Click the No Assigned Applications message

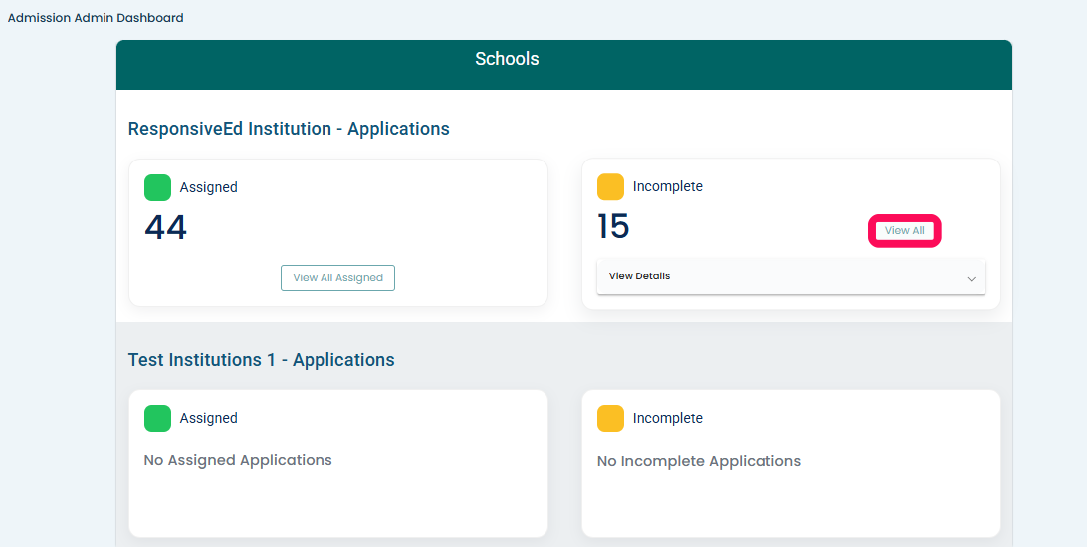pos(238,460)
